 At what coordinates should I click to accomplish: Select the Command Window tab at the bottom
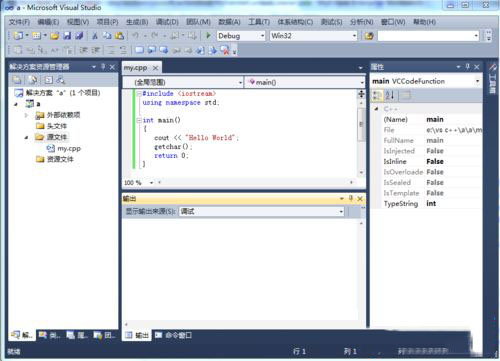point(173,335)
